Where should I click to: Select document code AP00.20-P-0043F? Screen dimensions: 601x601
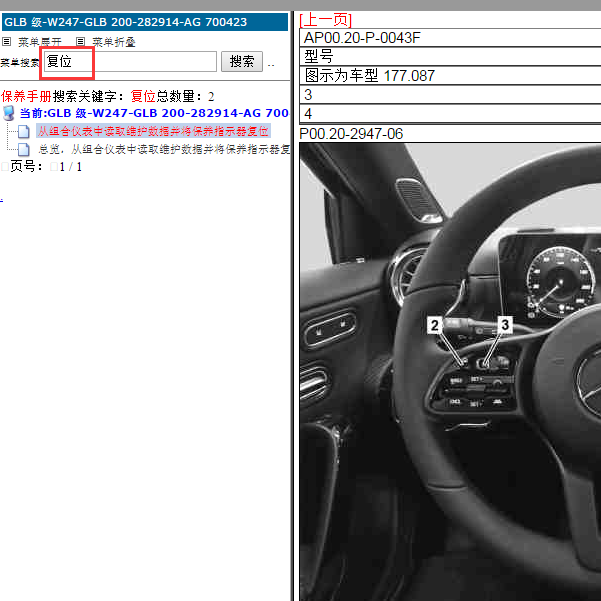point(362,38)
